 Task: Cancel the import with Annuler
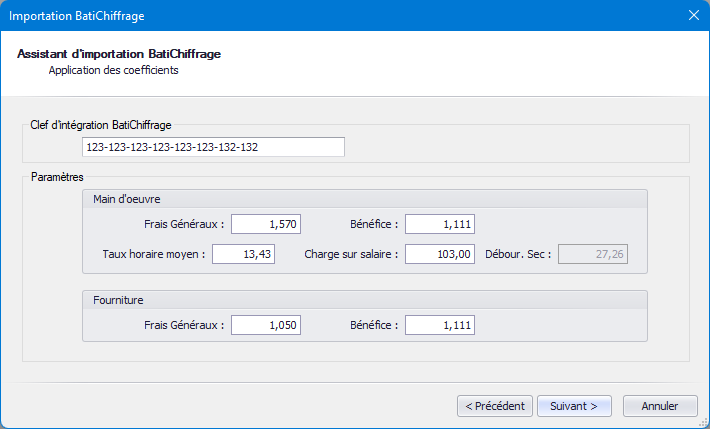coord(660,406)
